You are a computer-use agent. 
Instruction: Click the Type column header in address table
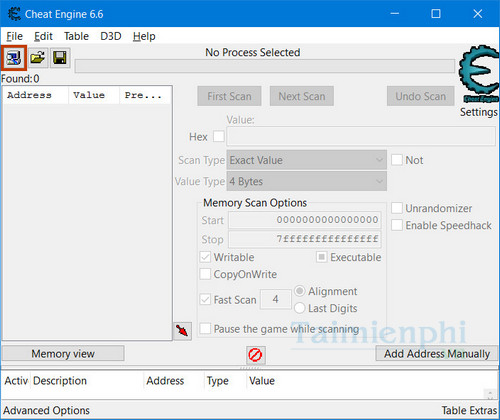pyautogui.click(x=225, y=381)
